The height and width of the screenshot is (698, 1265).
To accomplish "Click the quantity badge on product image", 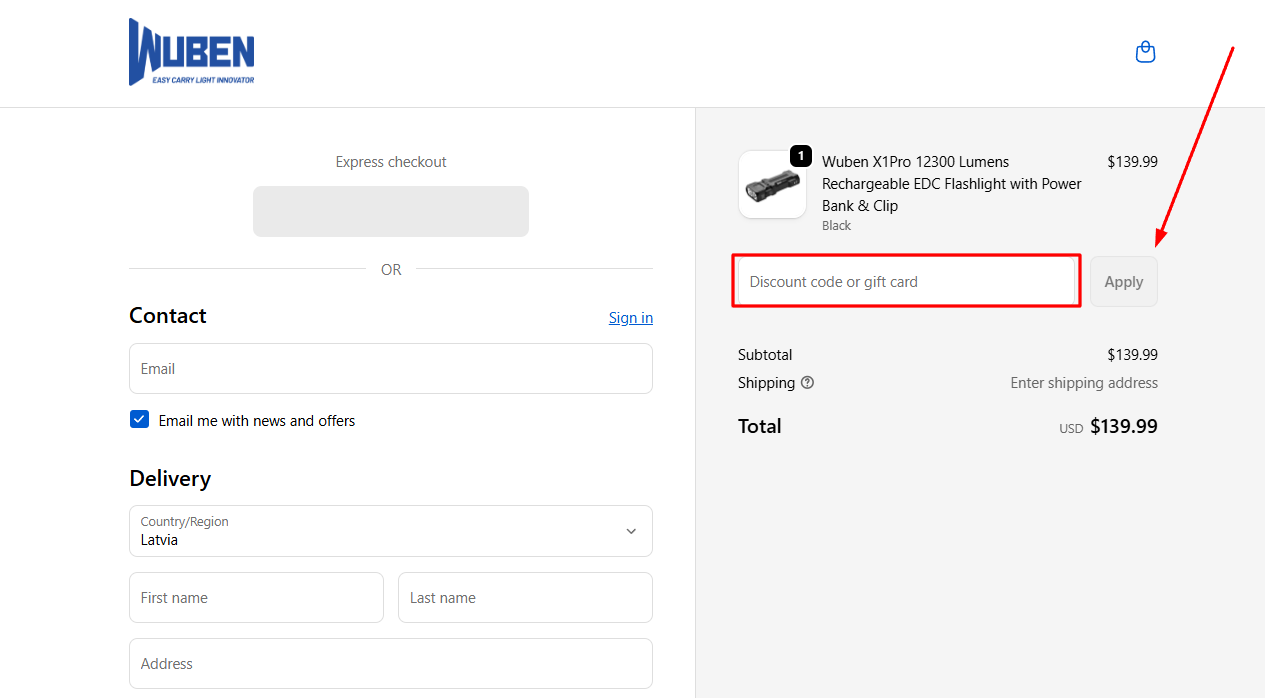I will [800, 156].
